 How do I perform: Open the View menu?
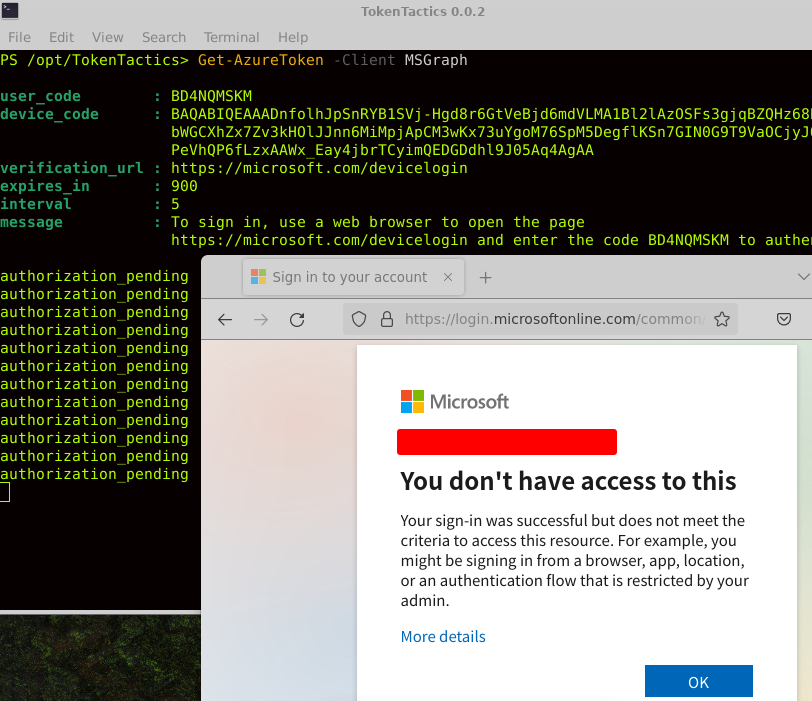108,37
